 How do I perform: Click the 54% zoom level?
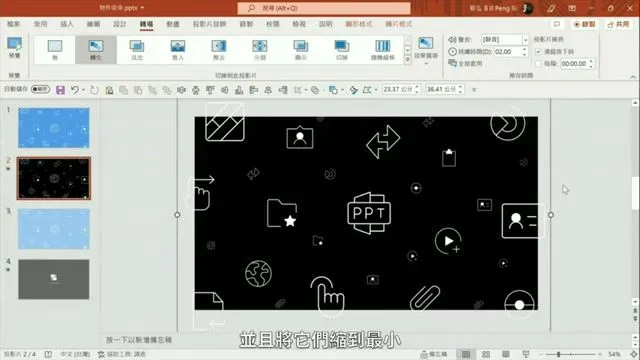pyautogui.click(x=614, y=354)
